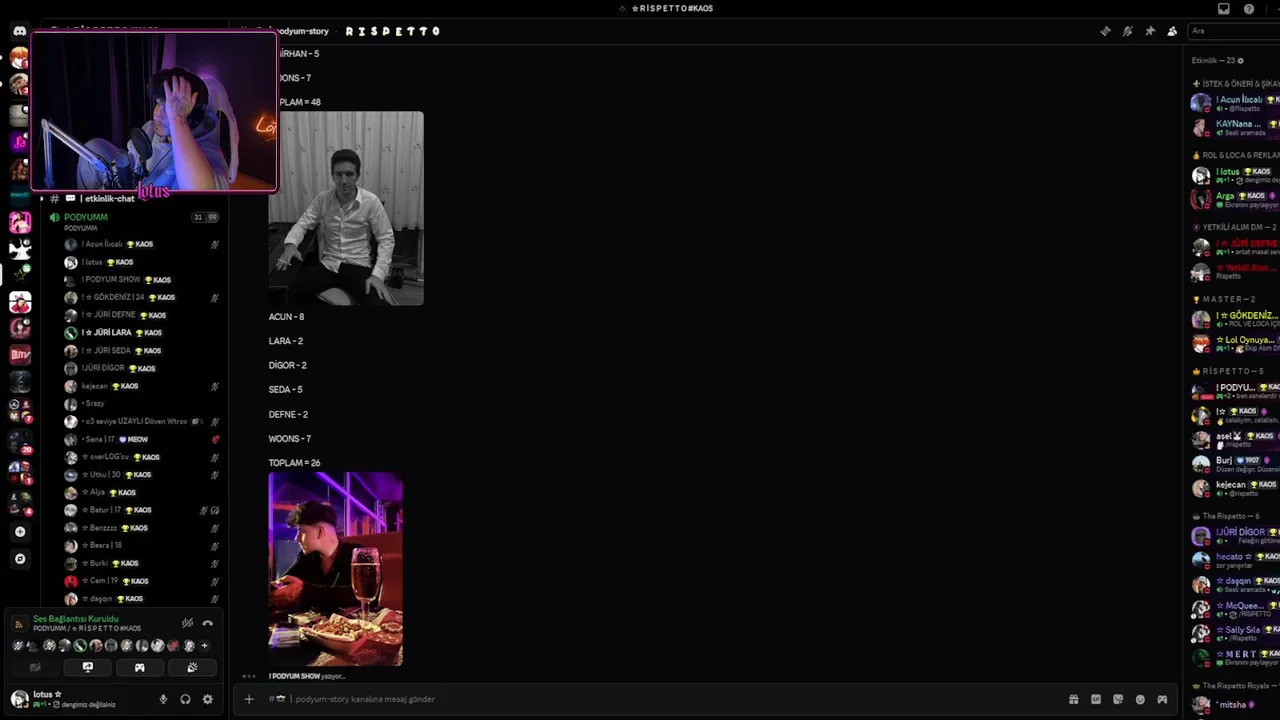1280x720 pixels.
Task: Open the gift icon in message bar
Action: pos(1073,699)
